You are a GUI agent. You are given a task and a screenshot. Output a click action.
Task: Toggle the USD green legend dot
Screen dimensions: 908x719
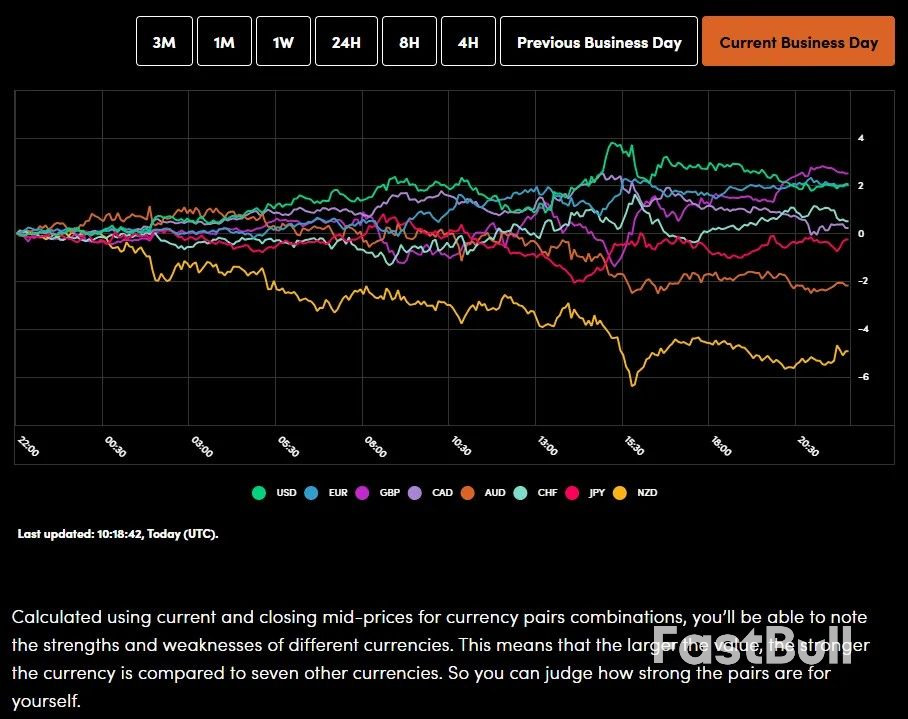pos(260,492)
